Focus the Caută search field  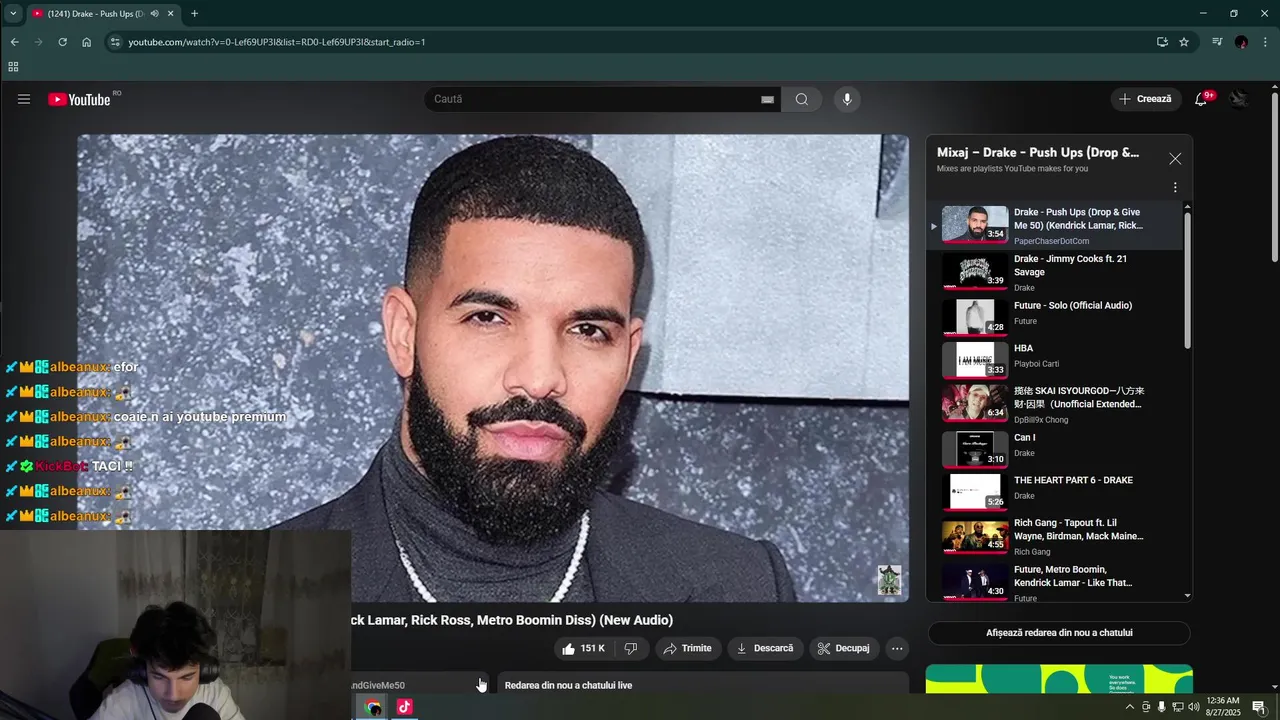[595, 99]
